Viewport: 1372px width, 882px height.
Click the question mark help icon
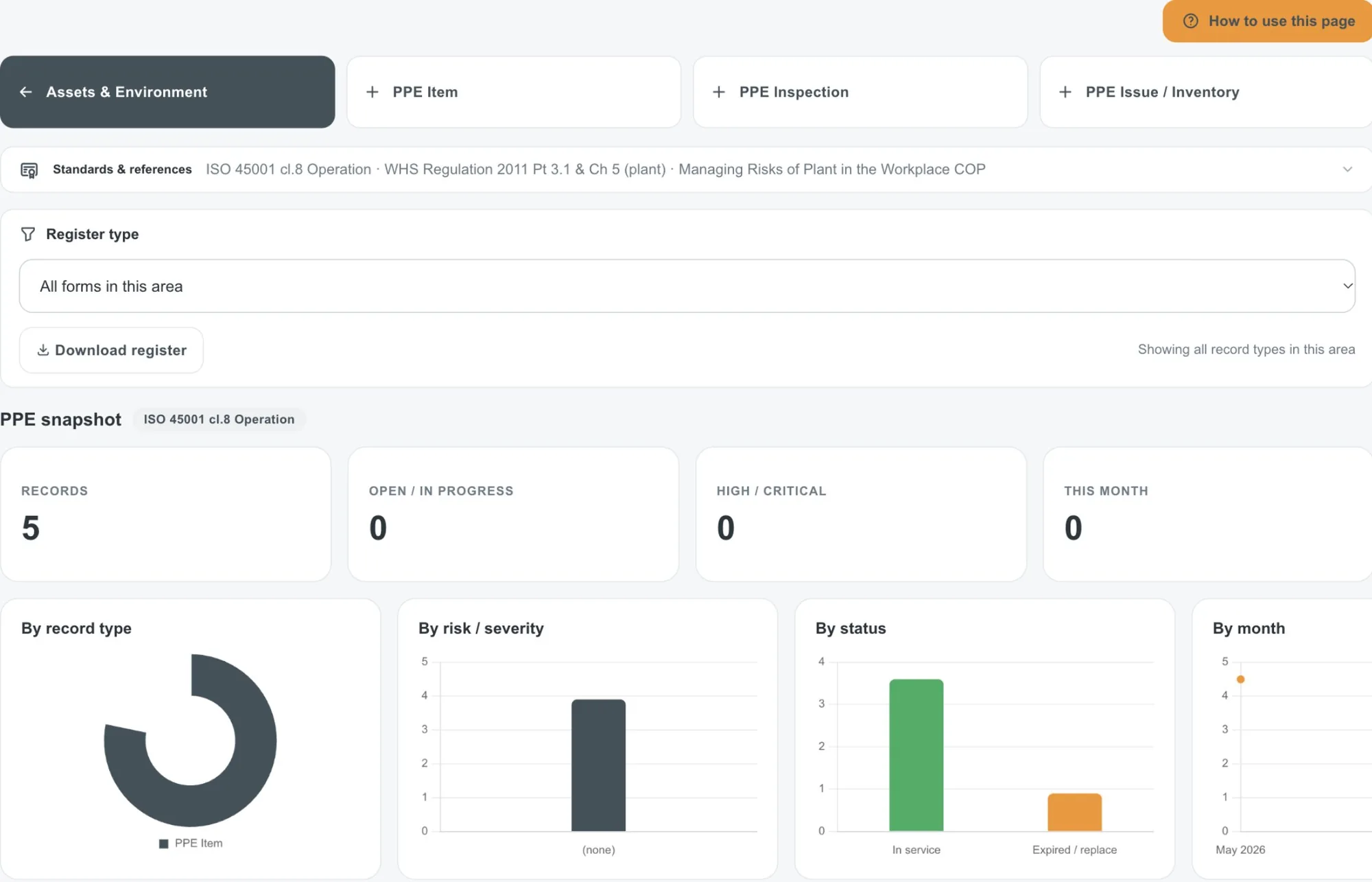tap(1191, 21)
